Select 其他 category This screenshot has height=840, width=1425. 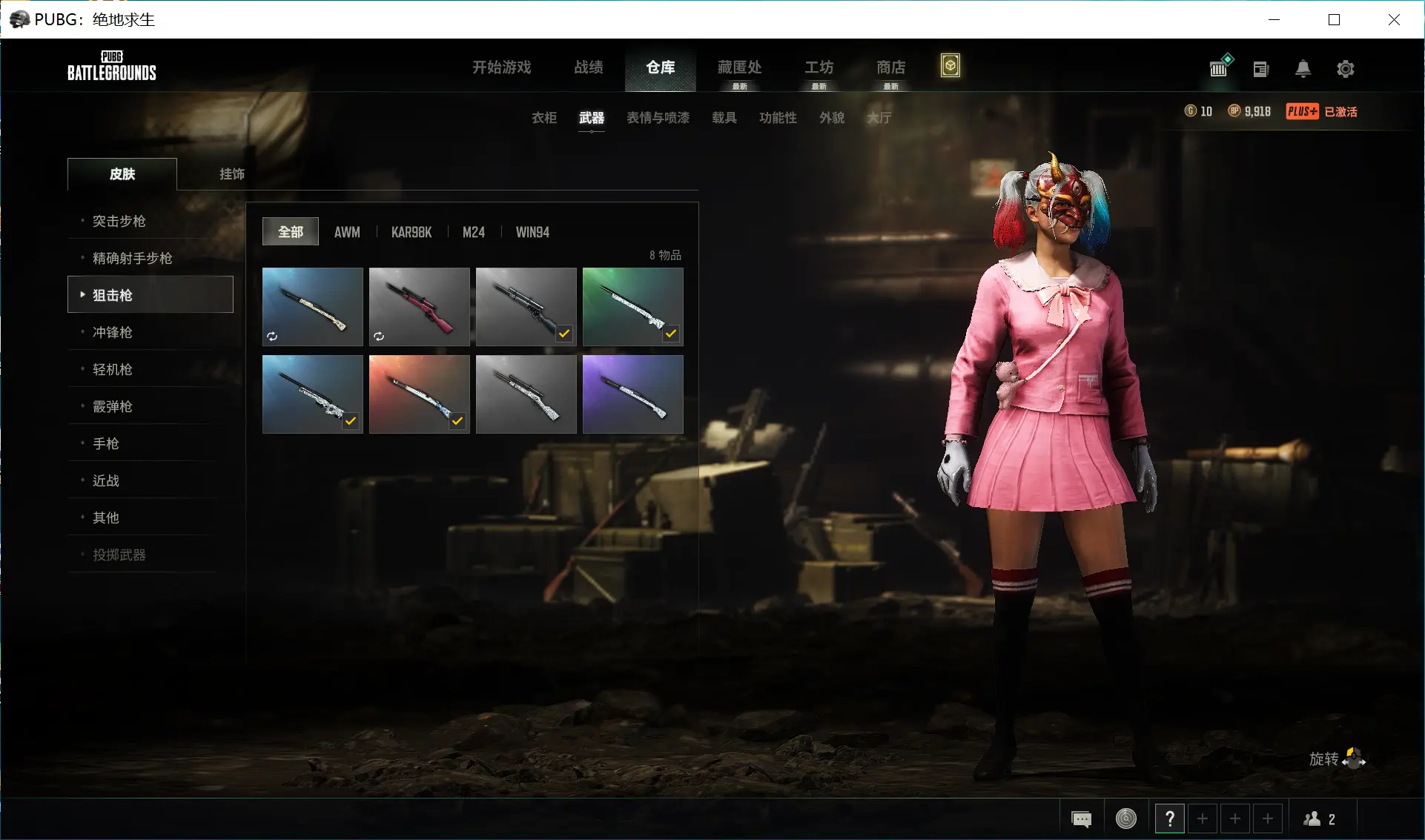[x=151, y=517]
